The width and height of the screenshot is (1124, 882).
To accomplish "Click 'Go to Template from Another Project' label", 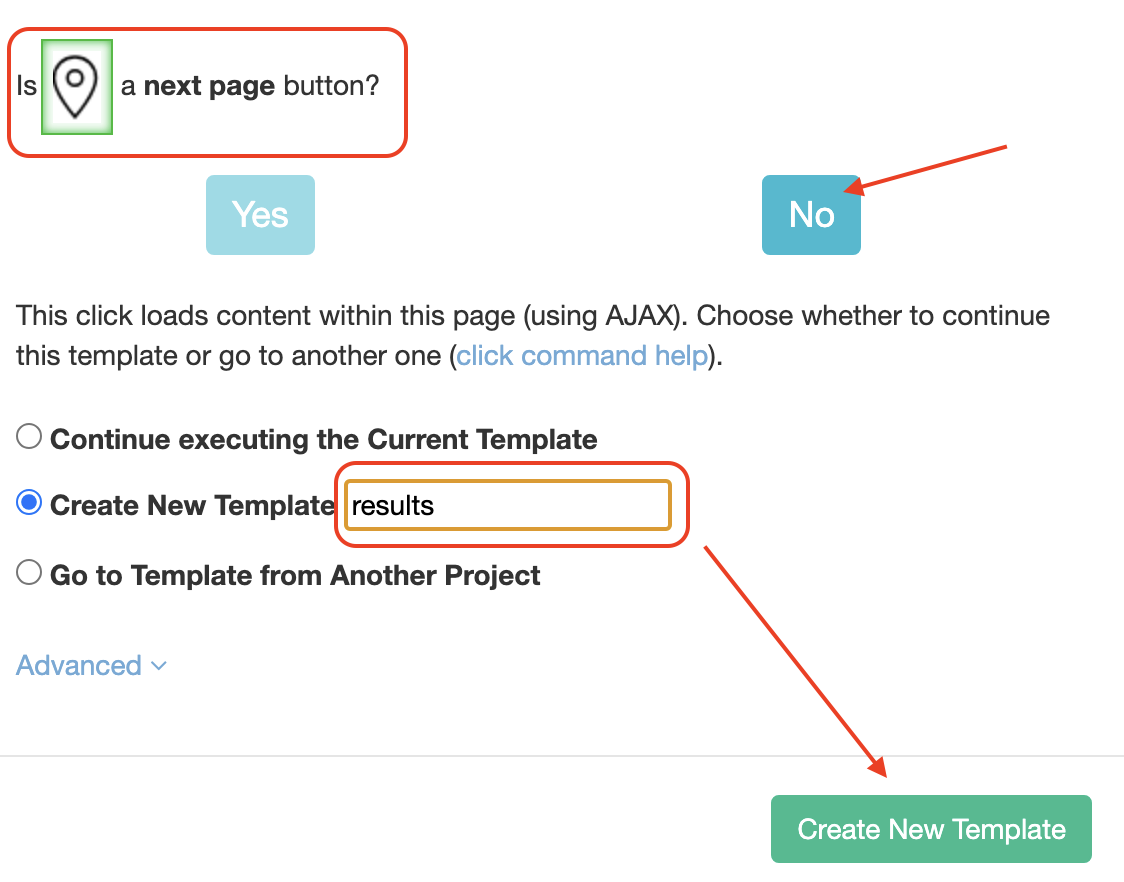I will pyautogui.click(x=295, y=575).
